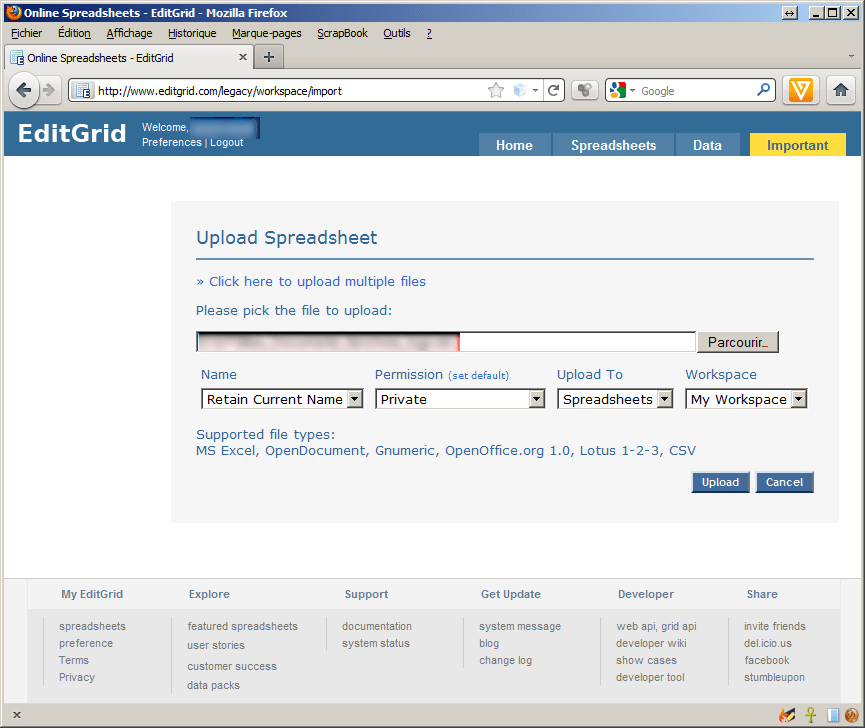This screenshot has height=728, width=865.
Task: Open the yellow Important tab
Action: coord(798,145)
